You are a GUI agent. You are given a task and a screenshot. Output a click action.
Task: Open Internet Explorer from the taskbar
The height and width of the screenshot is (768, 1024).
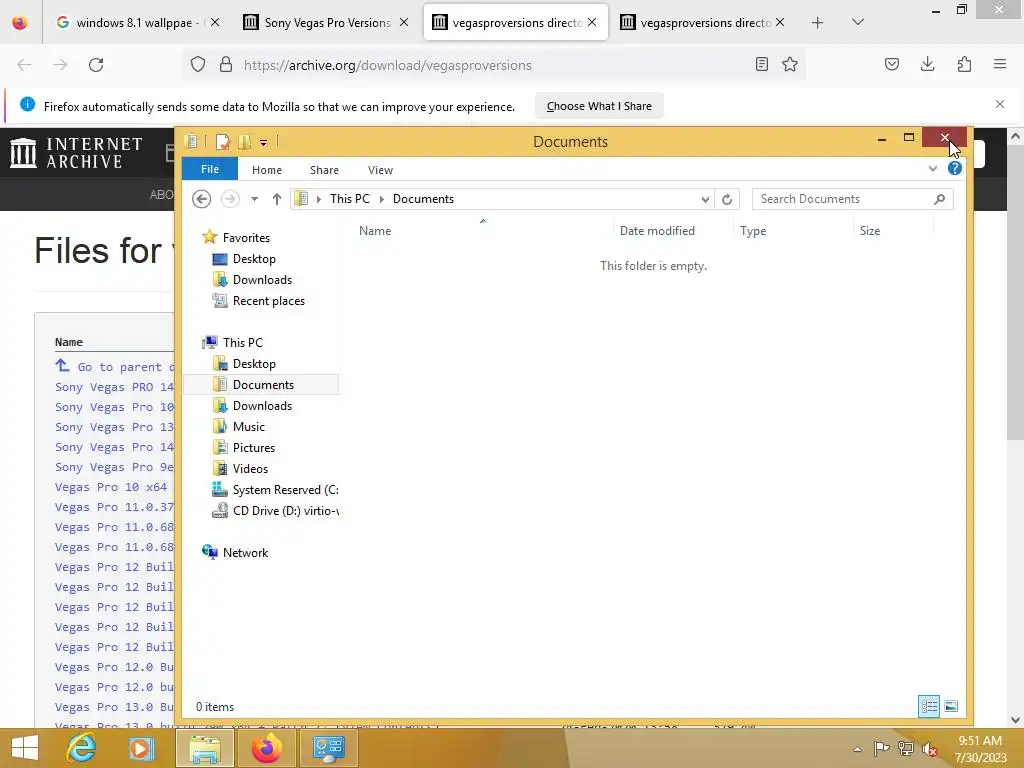point(82,748)
